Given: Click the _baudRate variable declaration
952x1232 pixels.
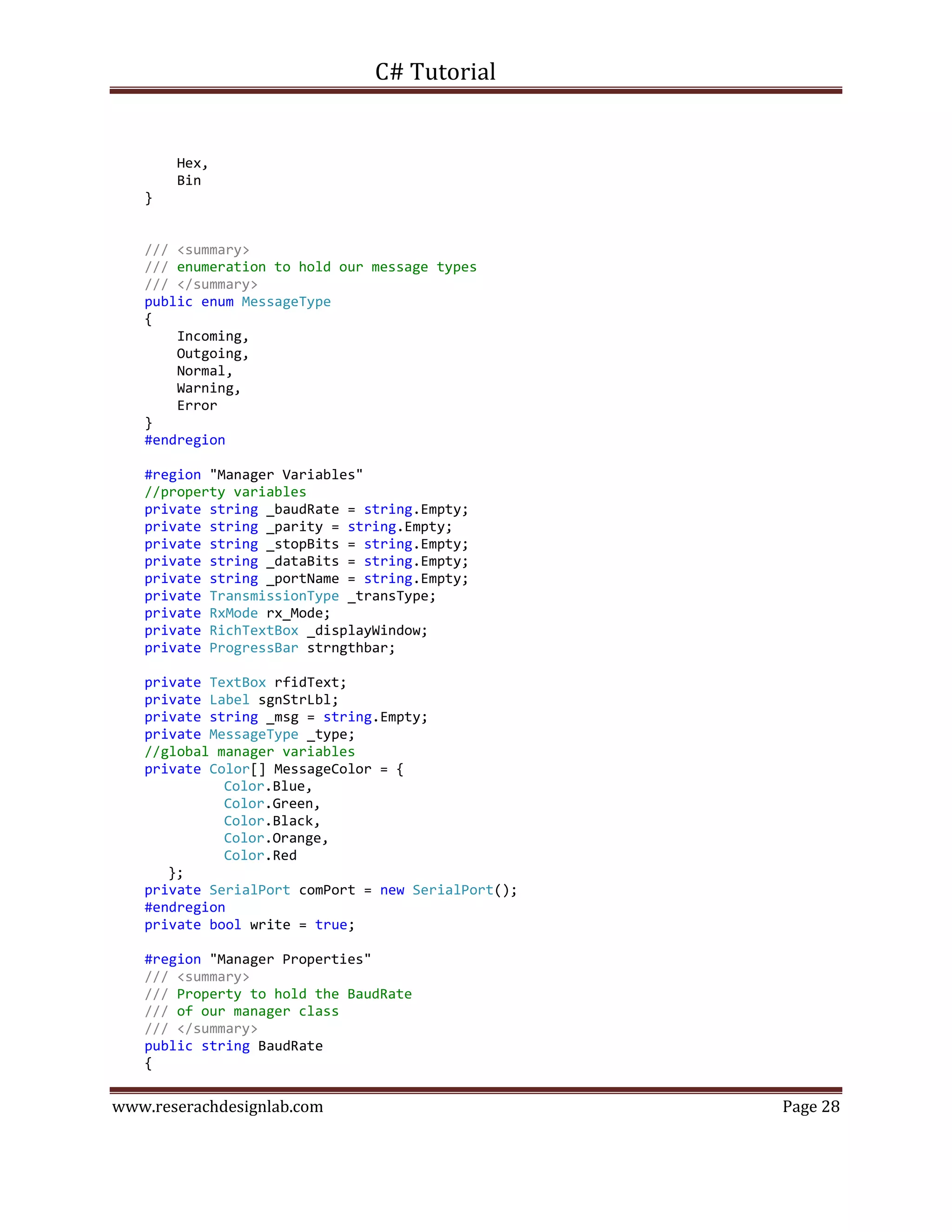Looking at the screenshot, I should click(303, 510).
